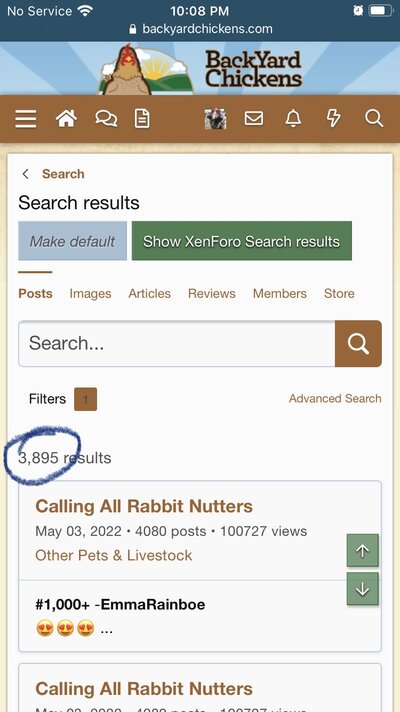Open the hamburger navigation menu
This screenshot has height=712, width=400.
tap(25, 119)
